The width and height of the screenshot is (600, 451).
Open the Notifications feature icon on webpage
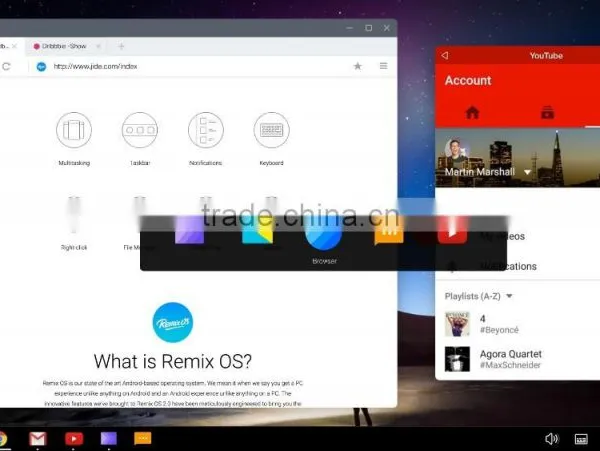pos(205,130)
